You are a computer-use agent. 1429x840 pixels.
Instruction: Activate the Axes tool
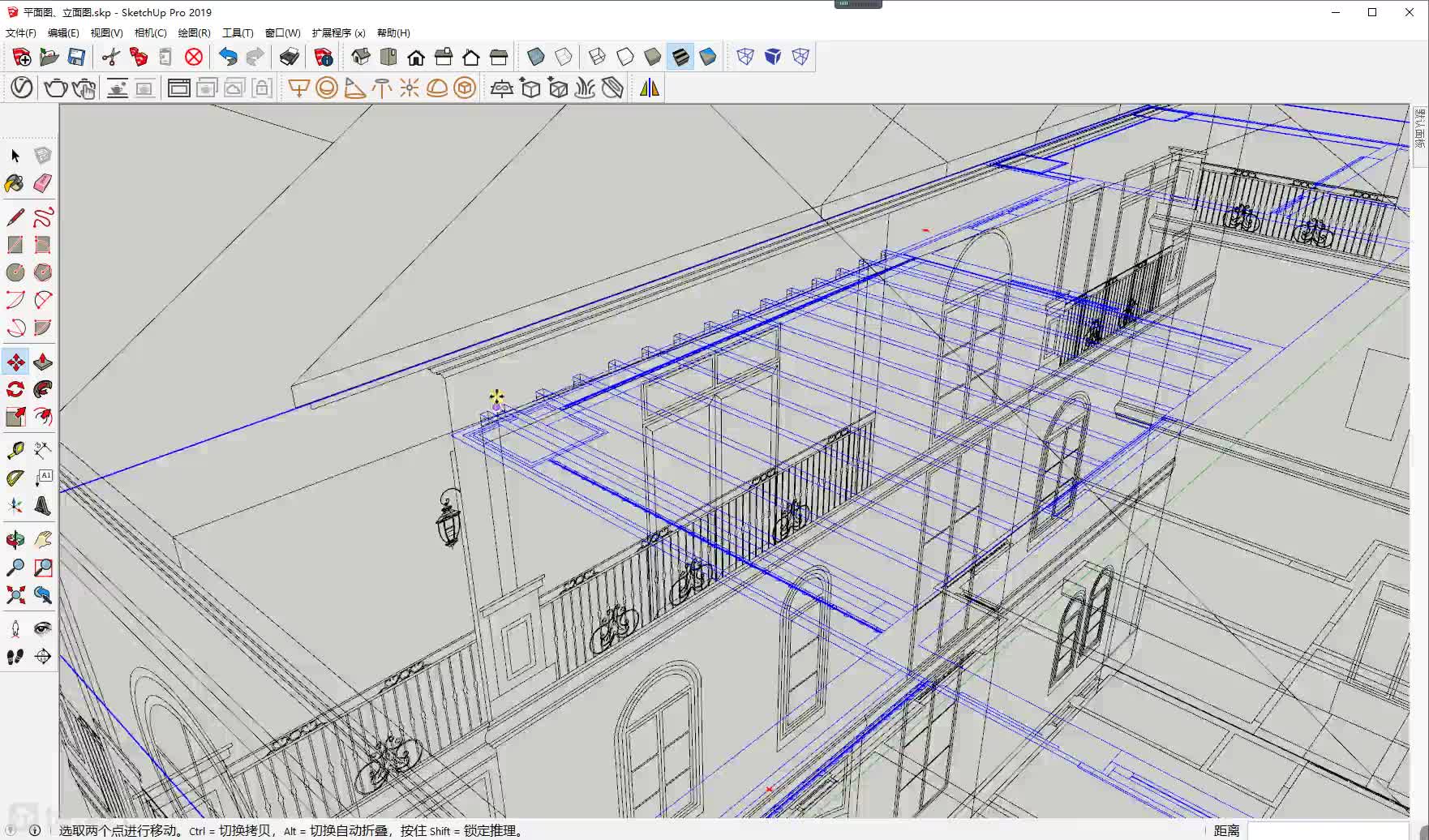coord(15,506)
